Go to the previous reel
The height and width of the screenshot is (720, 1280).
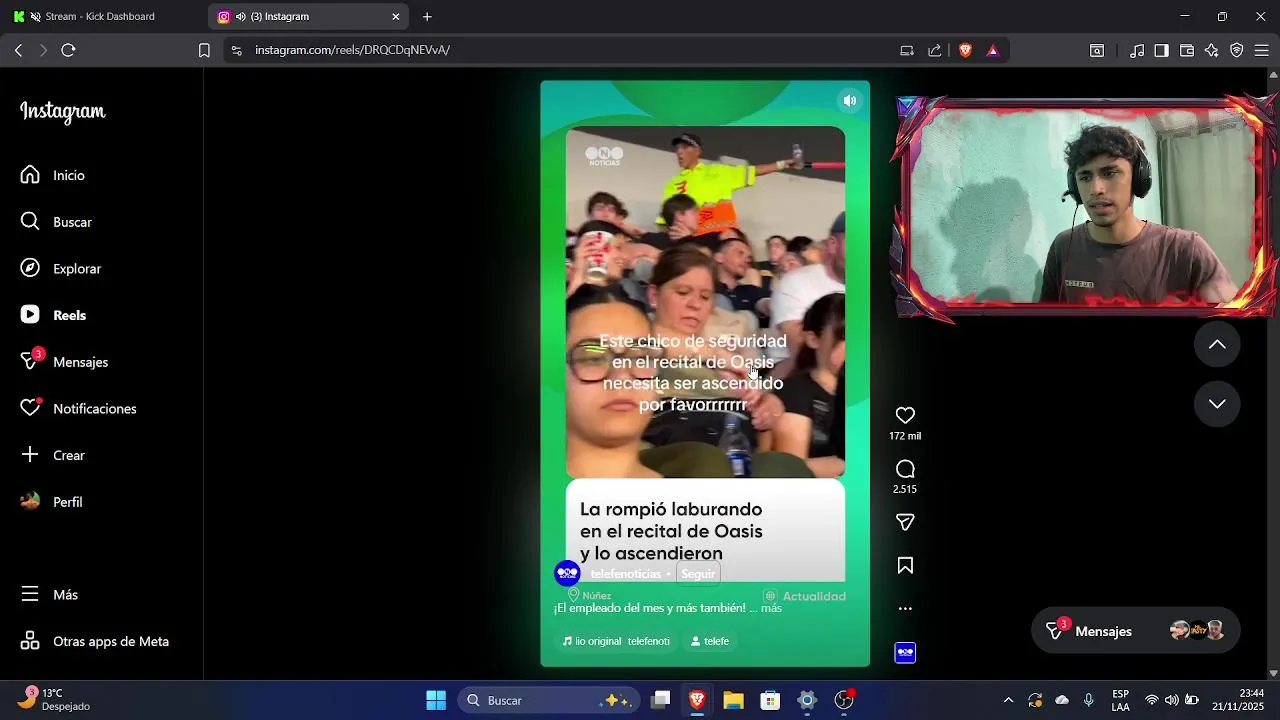click(1217, 344)
